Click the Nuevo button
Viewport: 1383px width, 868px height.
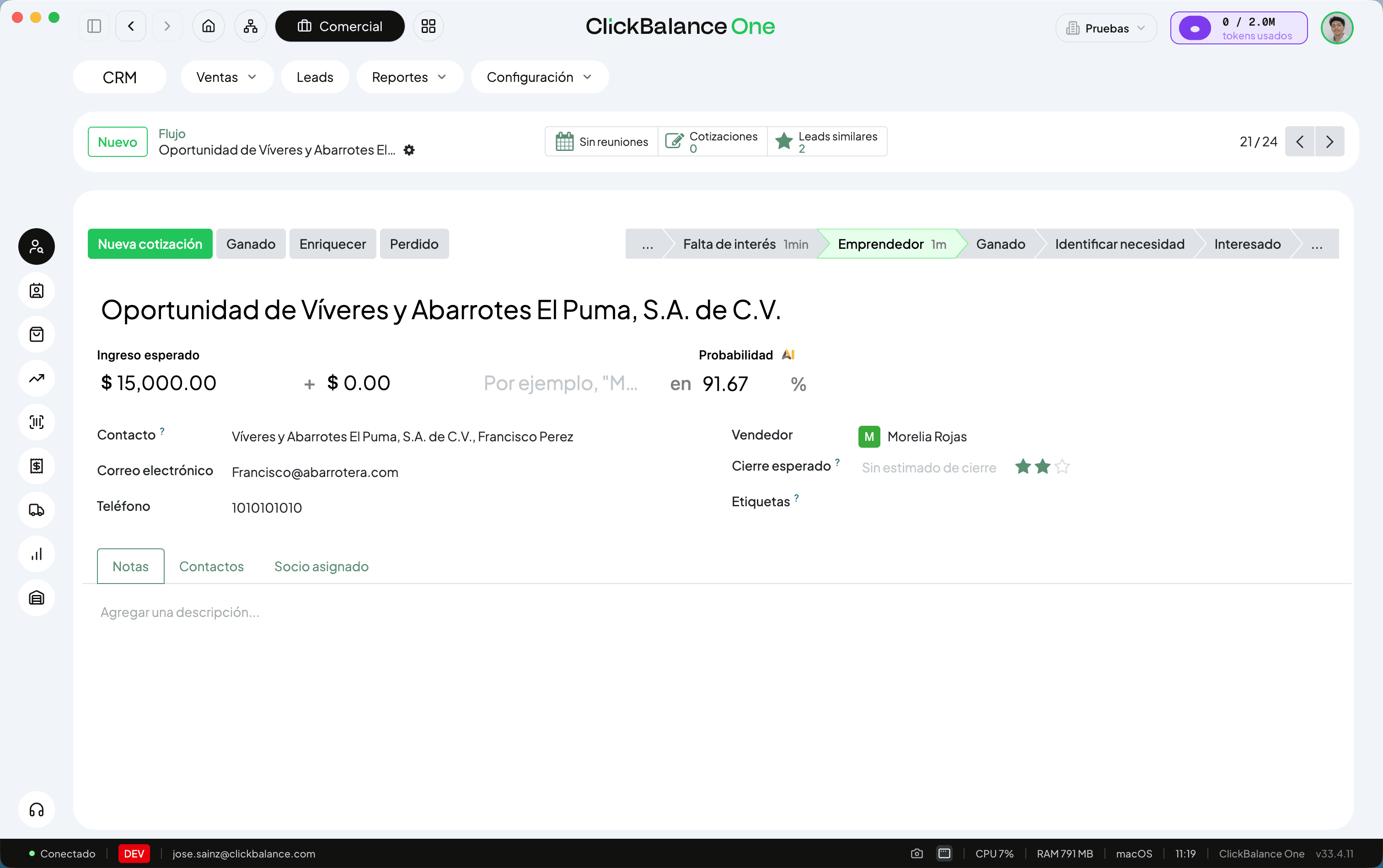(x=118, y=142)
